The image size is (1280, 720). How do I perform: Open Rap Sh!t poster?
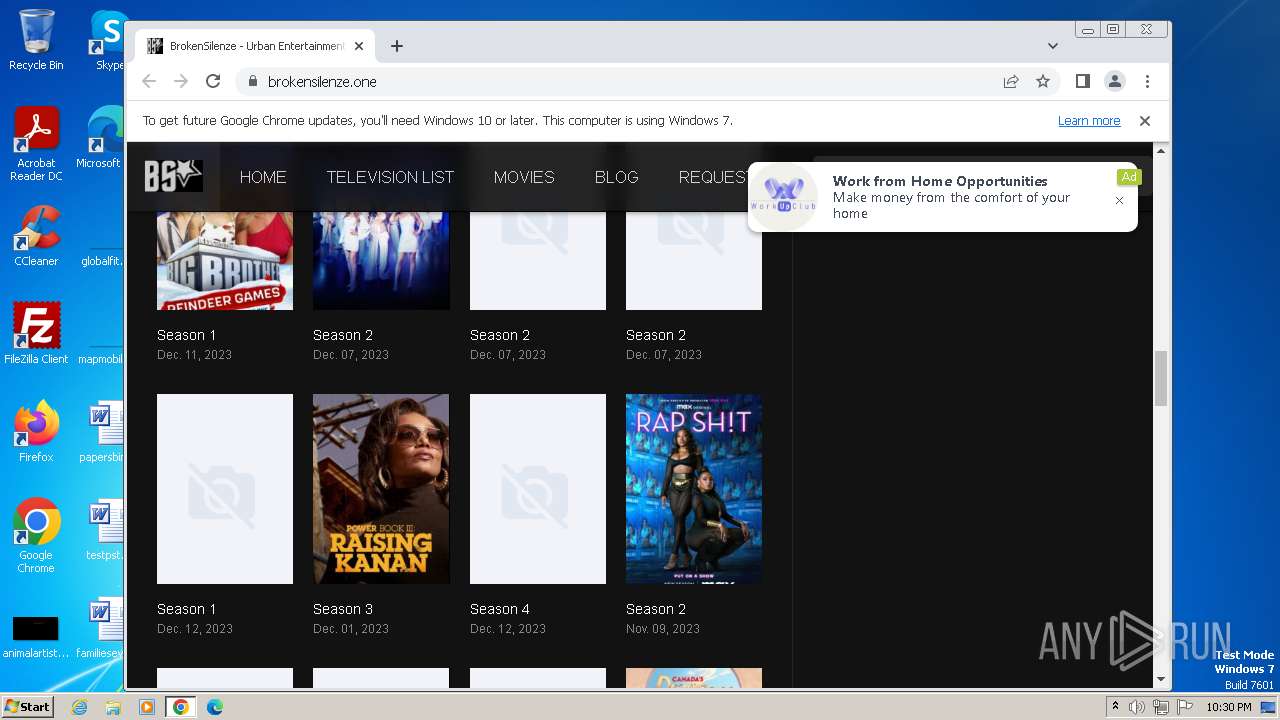pos(694,489)
